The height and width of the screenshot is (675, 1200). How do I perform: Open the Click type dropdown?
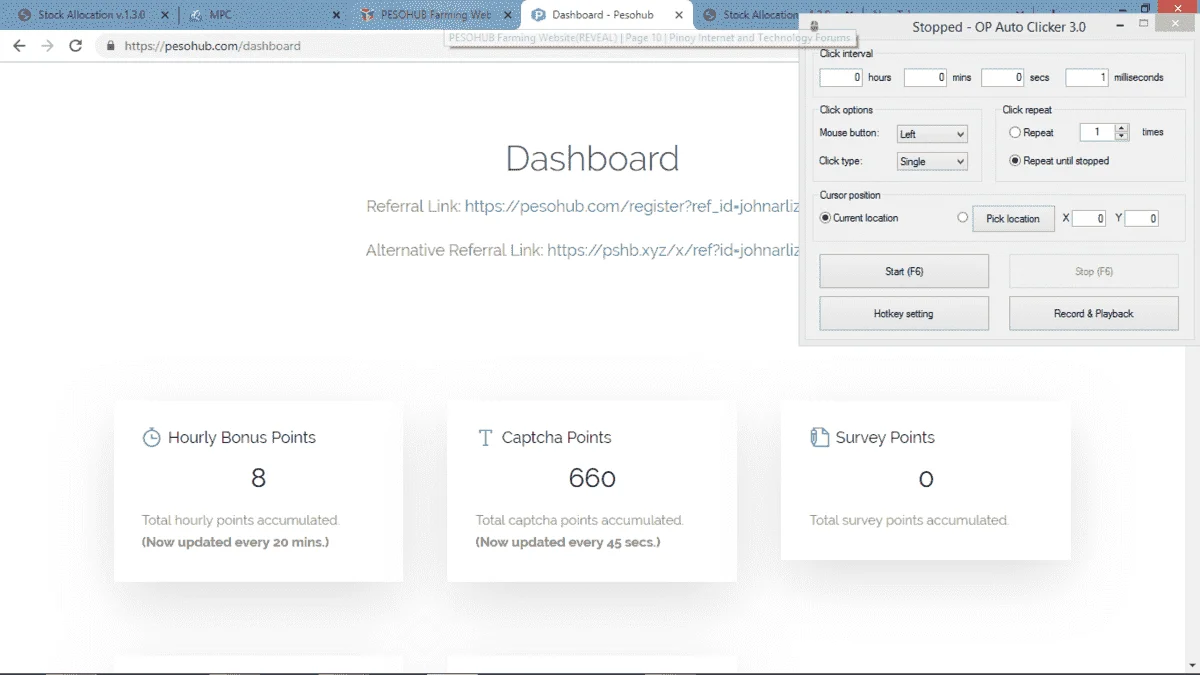[932, 161]
